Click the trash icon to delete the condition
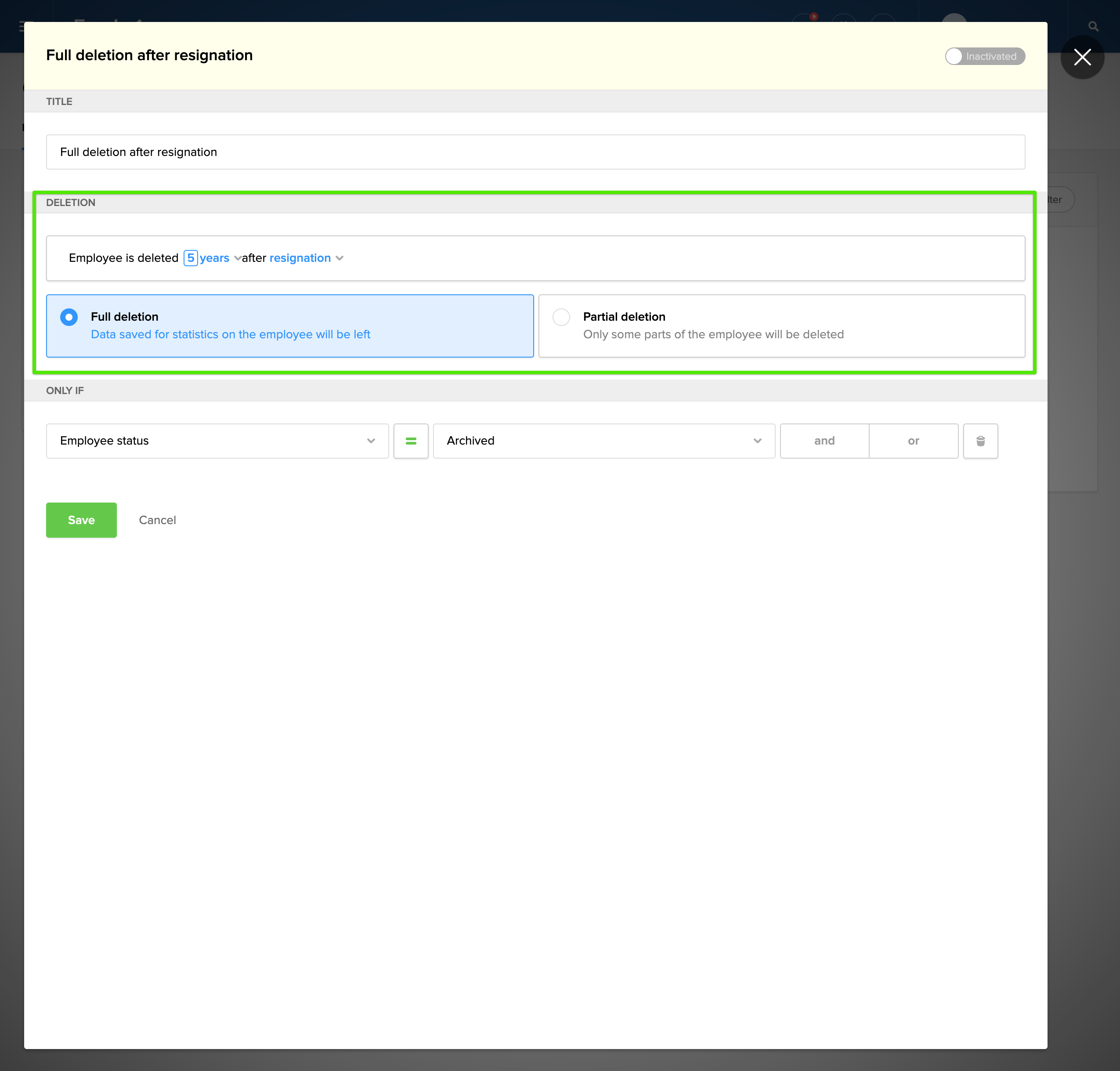This screenshot has height=1071, width=1120. coord(980,441)
